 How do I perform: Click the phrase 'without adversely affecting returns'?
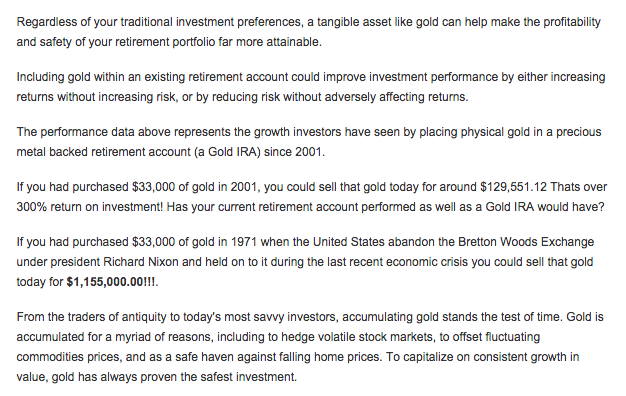(x=375, y=97)
